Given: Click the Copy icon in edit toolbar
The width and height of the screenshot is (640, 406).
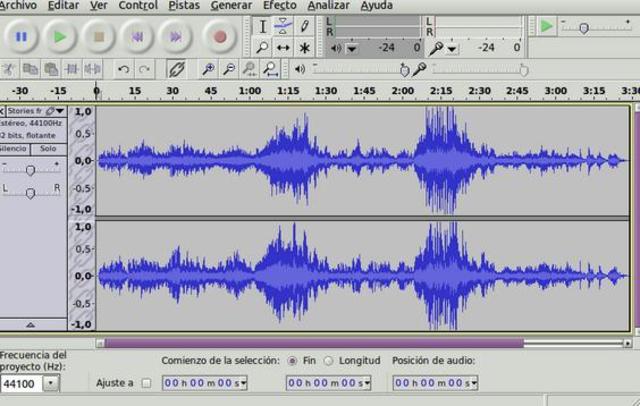Looking at the screenshot, I should (x=30, y=69).
